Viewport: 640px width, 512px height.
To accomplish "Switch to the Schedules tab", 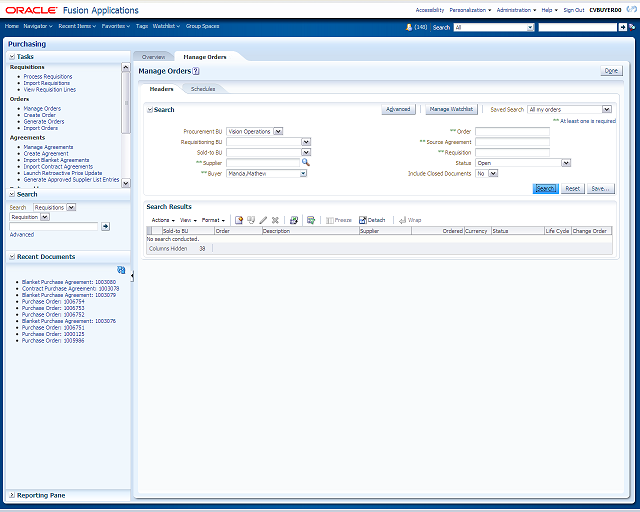I will (x=203, y=89).
